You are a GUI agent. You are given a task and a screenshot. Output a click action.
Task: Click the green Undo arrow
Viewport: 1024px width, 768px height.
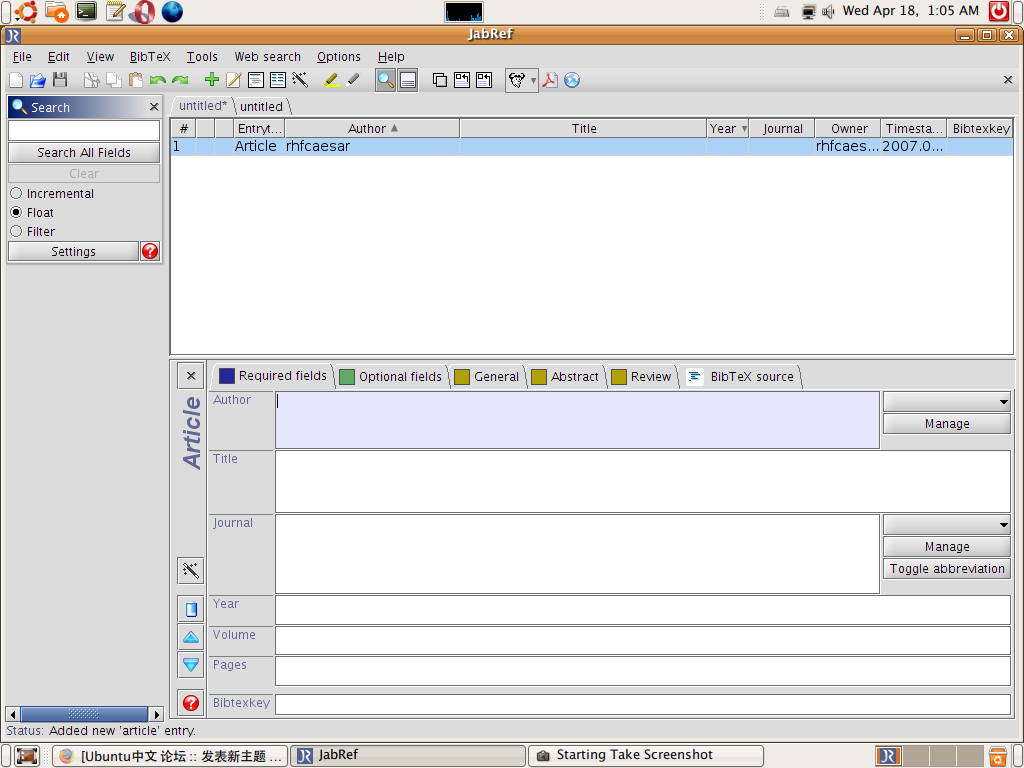tap(158, 80)
